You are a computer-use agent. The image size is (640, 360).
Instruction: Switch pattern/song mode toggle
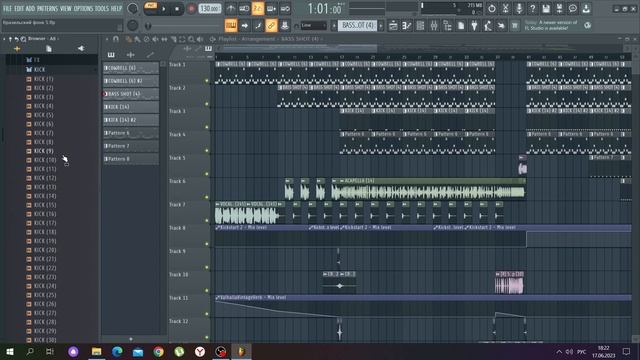coord(151,9)
